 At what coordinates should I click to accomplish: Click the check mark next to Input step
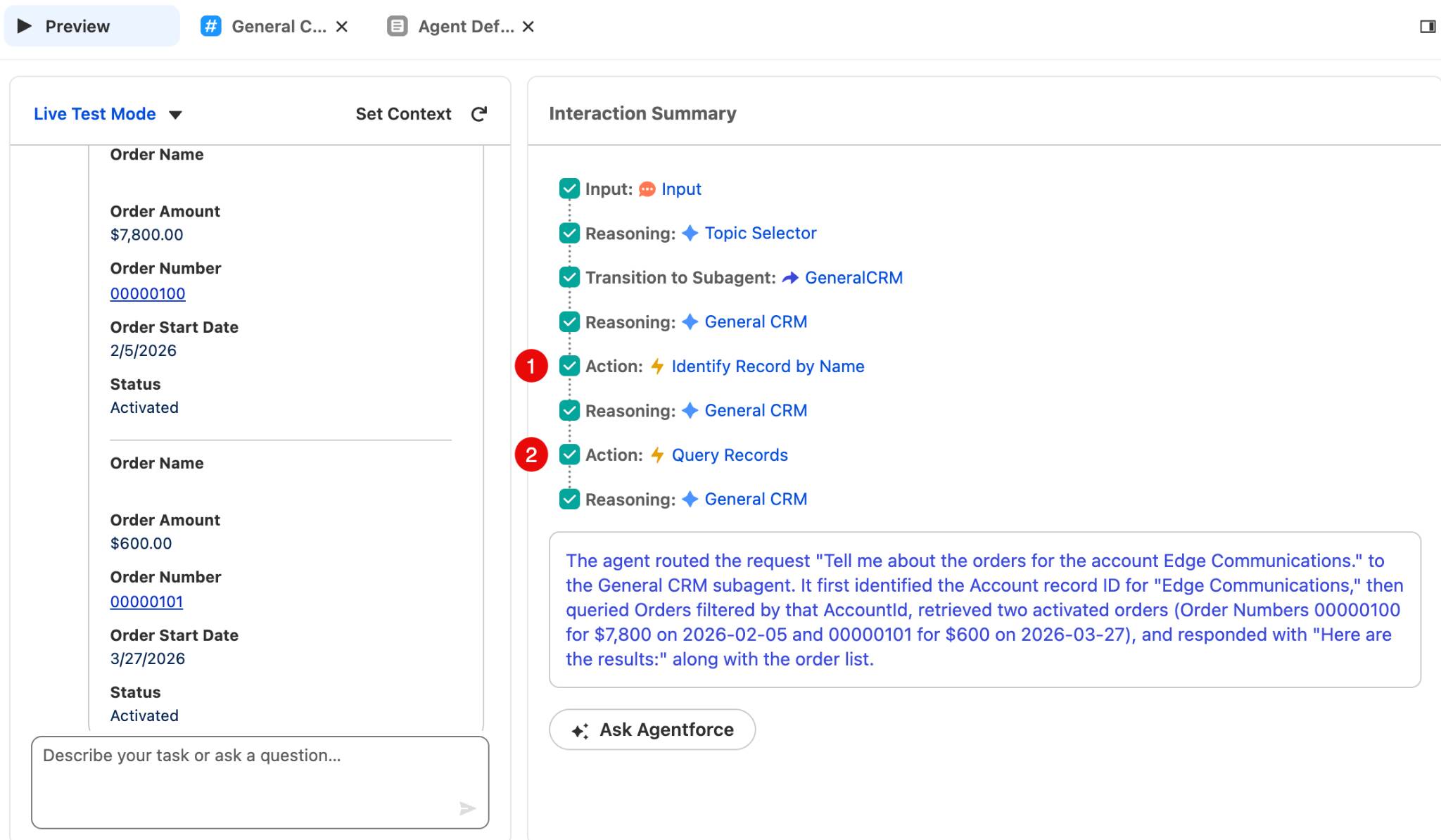tap(569, 189)
